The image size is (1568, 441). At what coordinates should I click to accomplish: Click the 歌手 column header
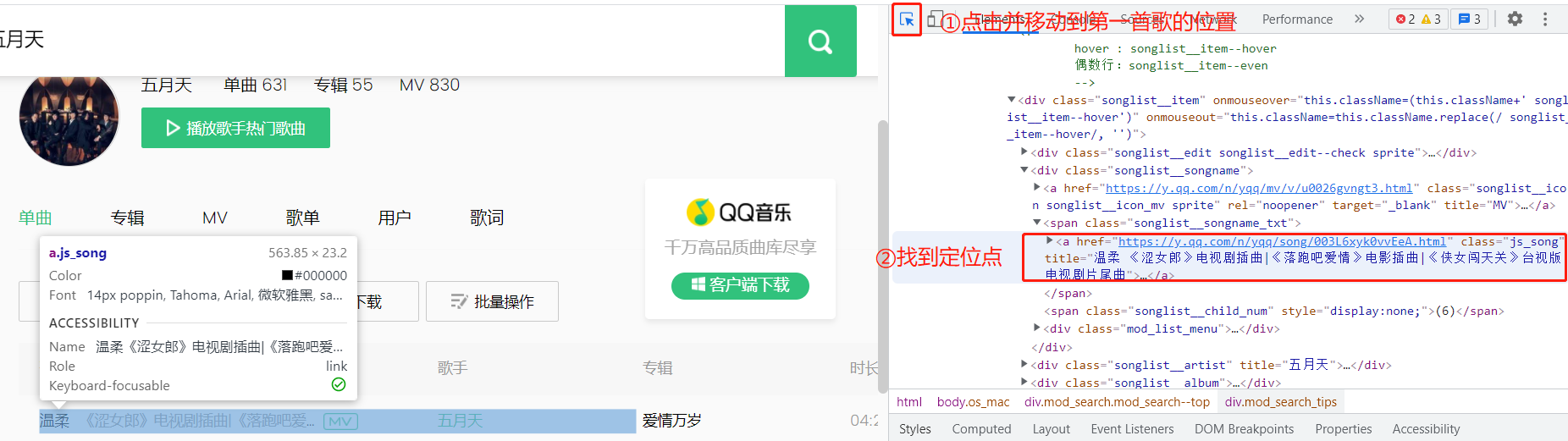452,368
